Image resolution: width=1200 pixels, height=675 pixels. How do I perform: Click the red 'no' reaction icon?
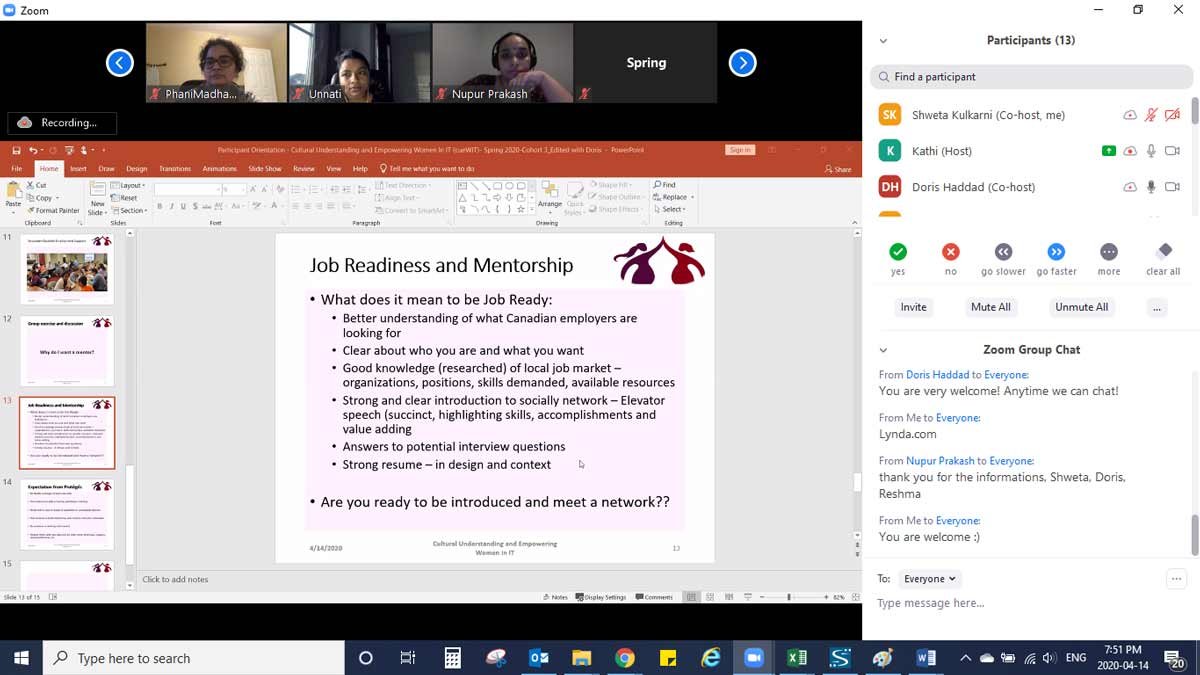[x=951, y=252]
